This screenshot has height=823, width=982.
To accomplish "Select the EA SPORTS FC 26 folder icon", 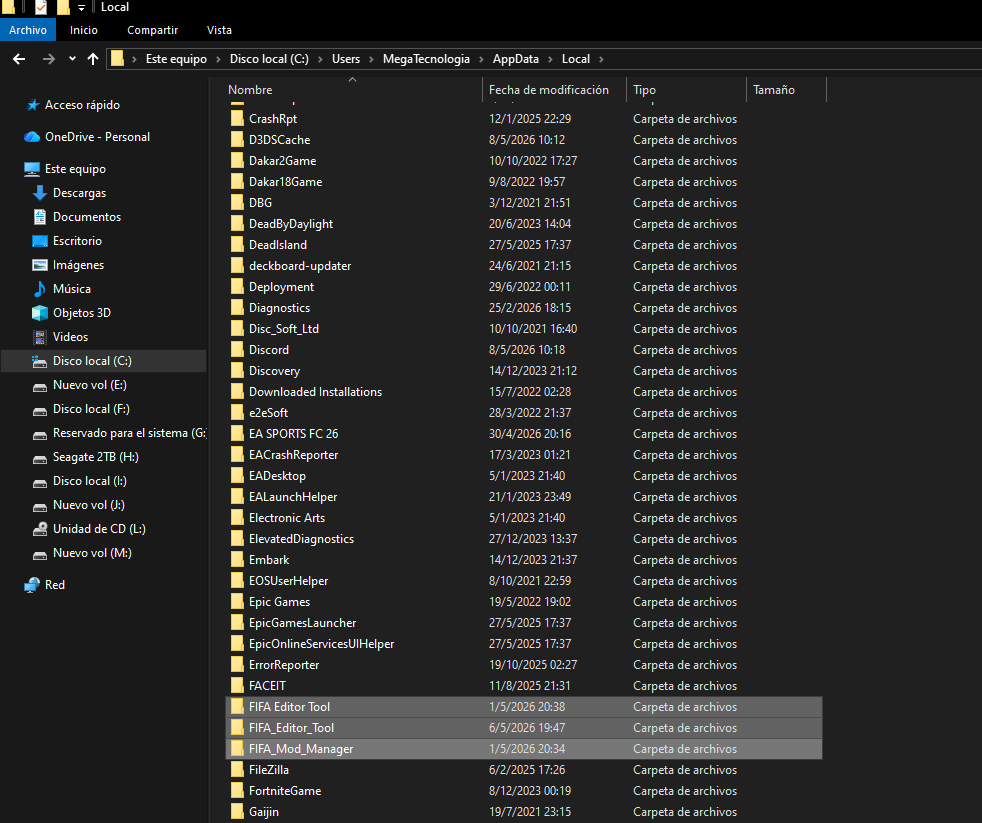I will click(x=237, y=434).
